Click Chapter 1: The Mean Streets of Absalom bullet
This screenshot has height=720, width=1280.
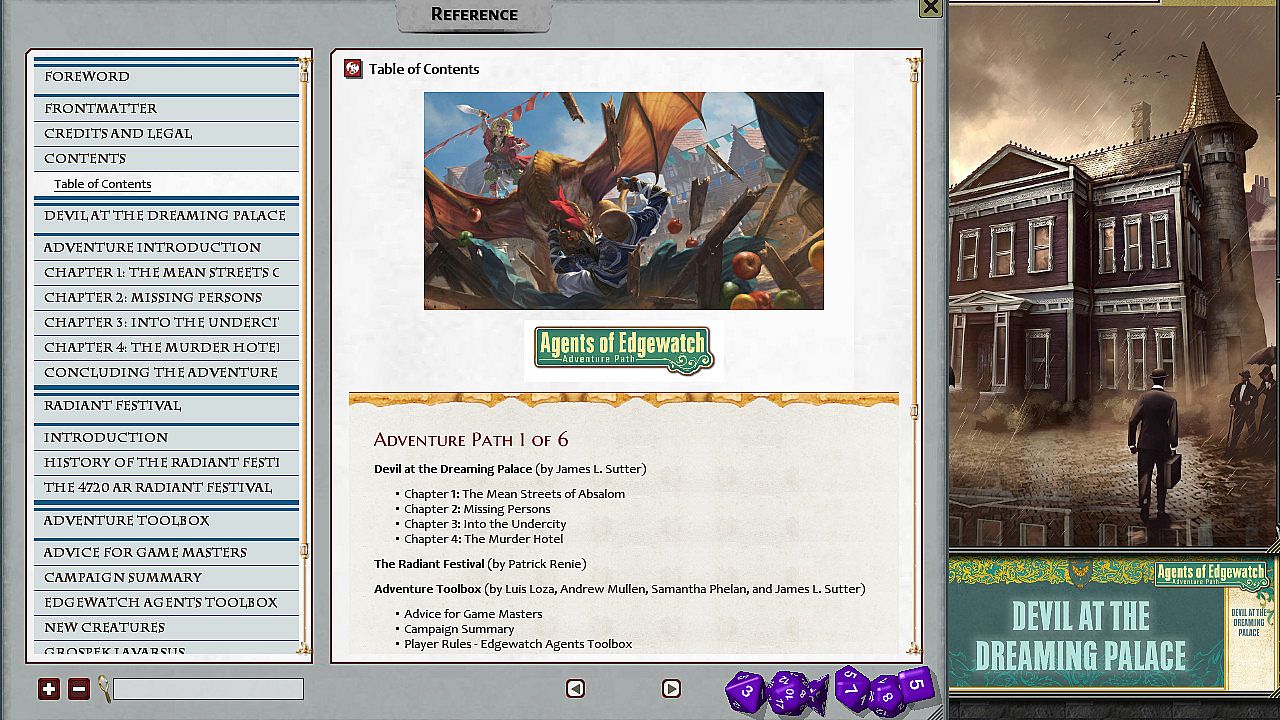(514, 494)
